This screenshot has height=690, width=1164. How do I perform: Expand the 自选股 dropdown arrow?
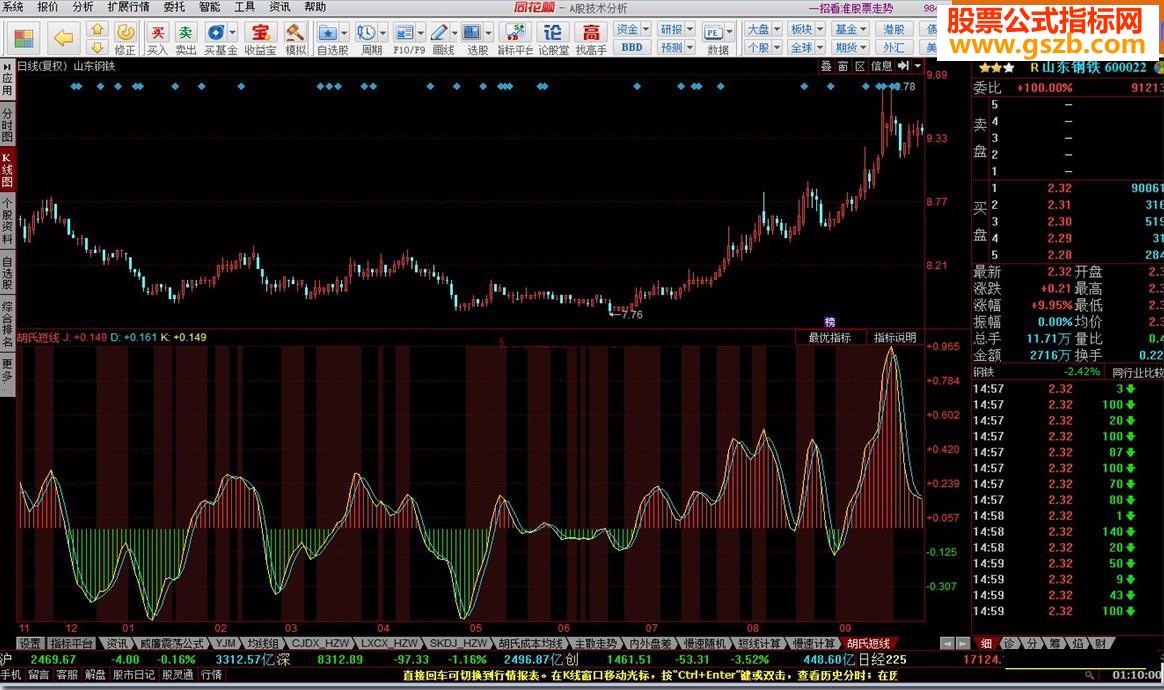click(x=344, y=33)
